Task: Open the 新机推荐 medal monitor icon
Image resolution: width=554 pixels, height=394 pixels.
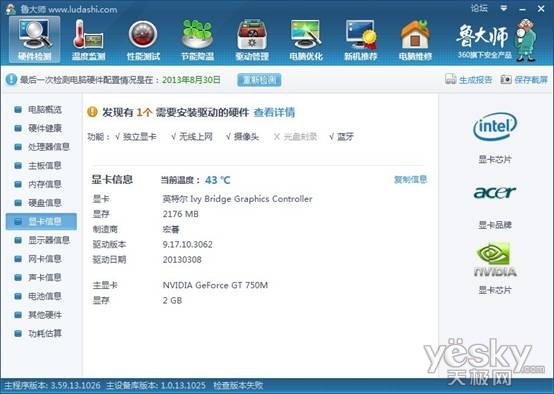Action: point(360,34)
